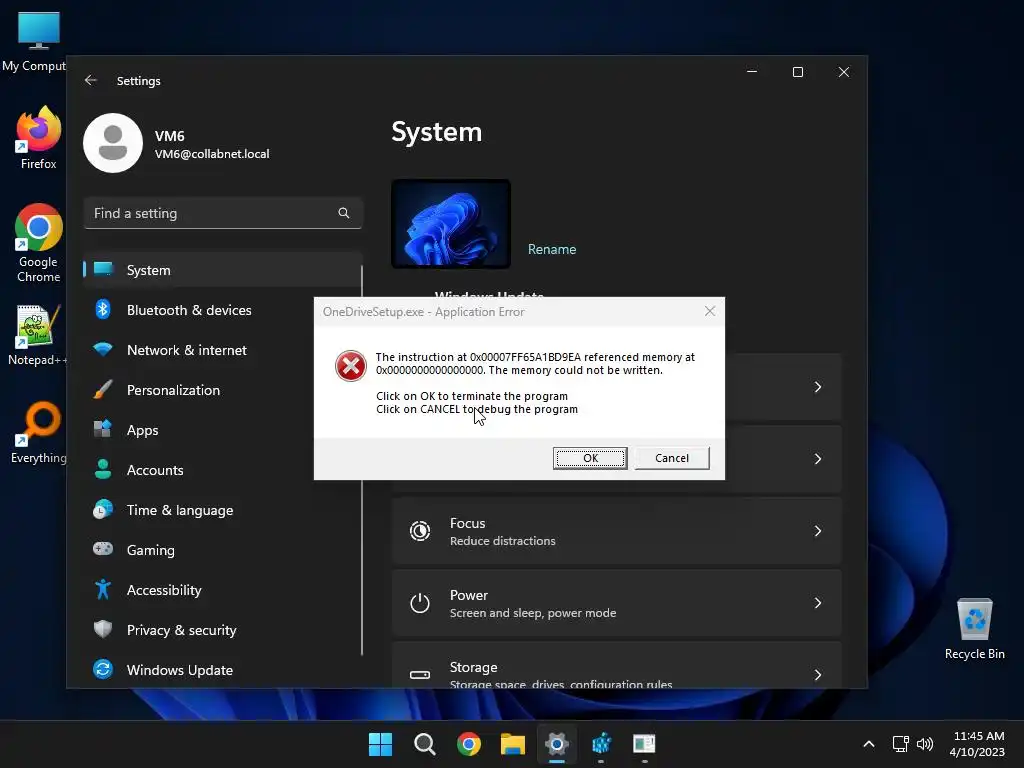This screenshot has height=768, width=1024.
Task: Click the chevron above the Focus row
Action: 818,459
